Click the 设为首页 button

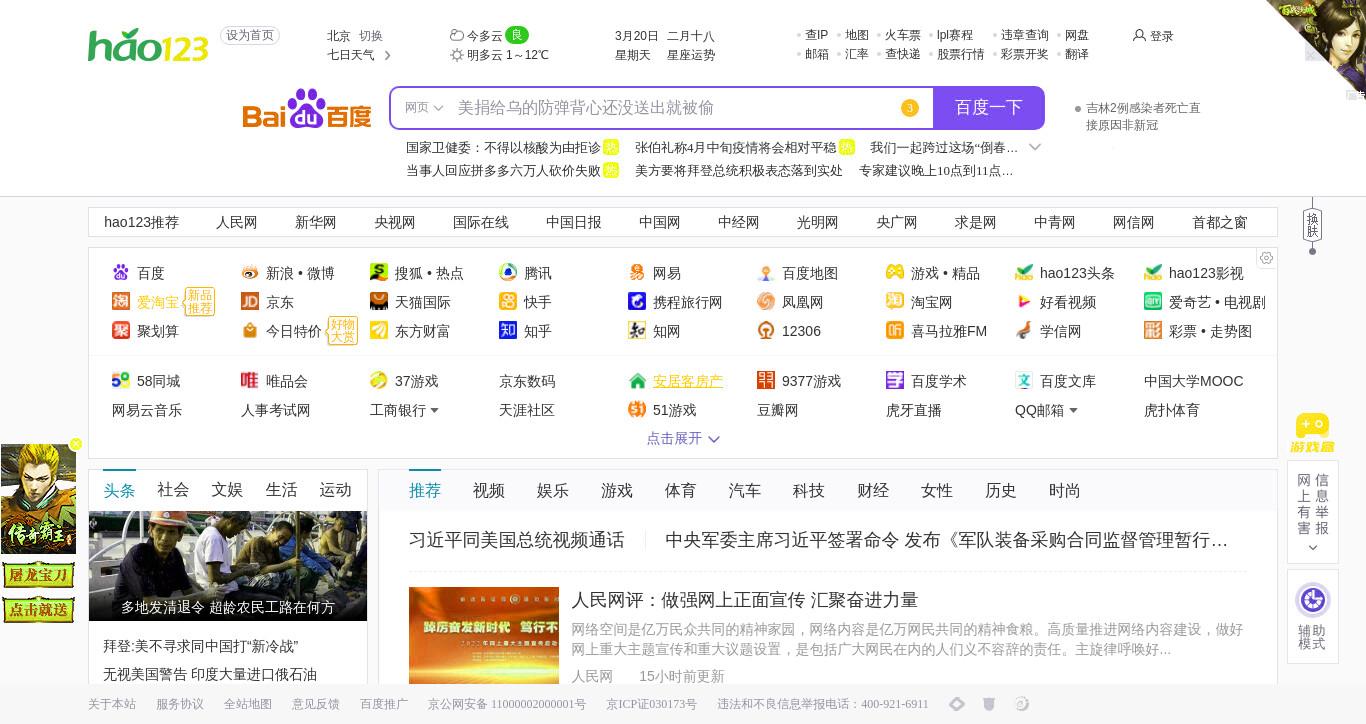250,35
